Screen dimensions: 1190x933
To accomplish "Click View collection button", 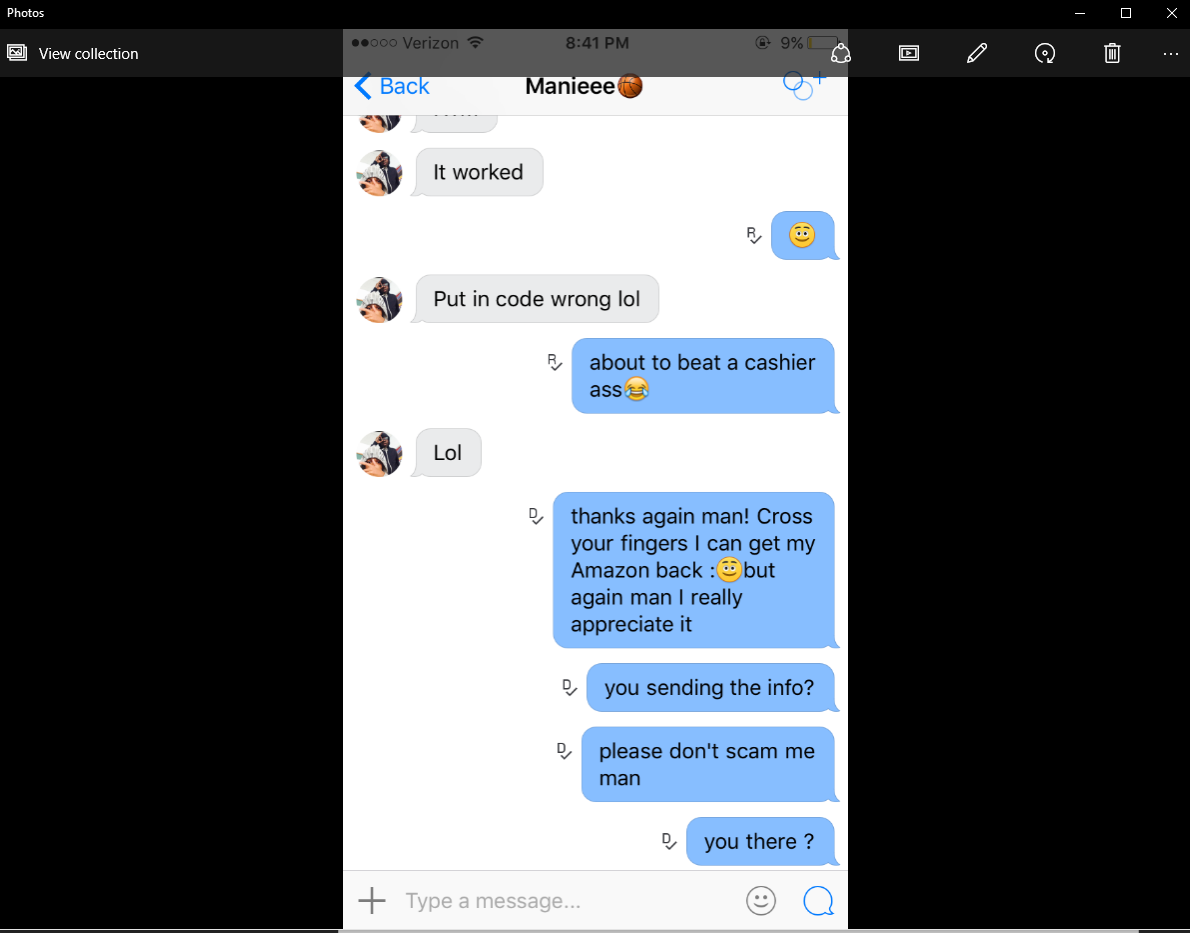I will coord(73,53).
